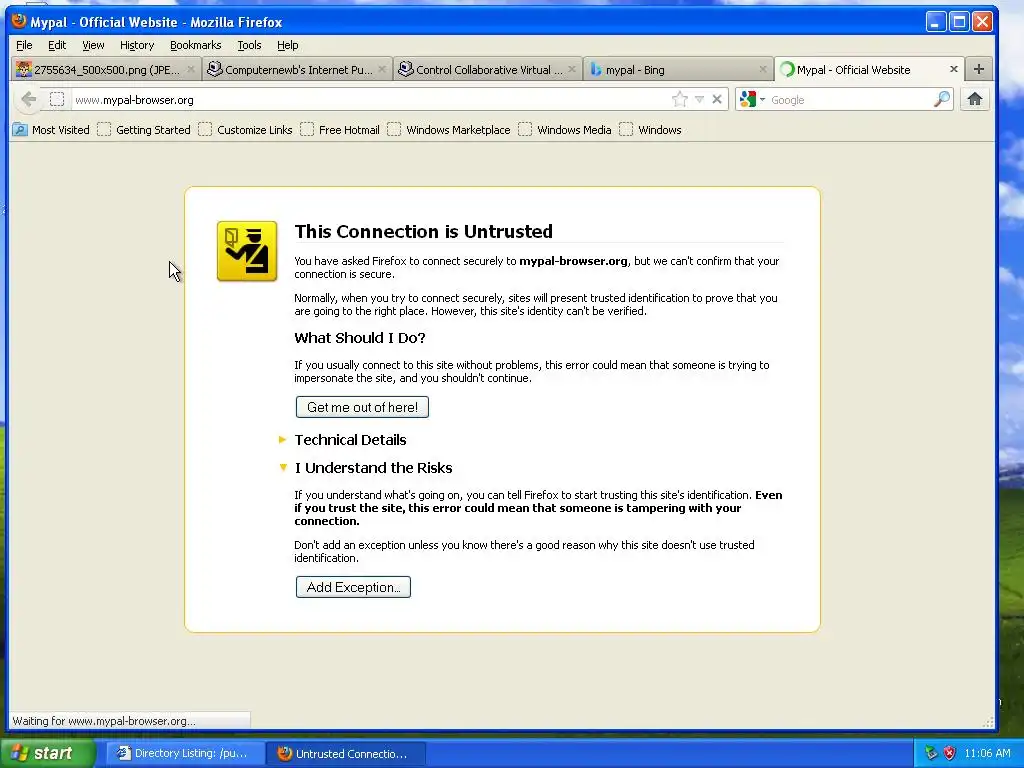
Task: Click the This Connection is Untrusted heading
Action: point(423,231)
